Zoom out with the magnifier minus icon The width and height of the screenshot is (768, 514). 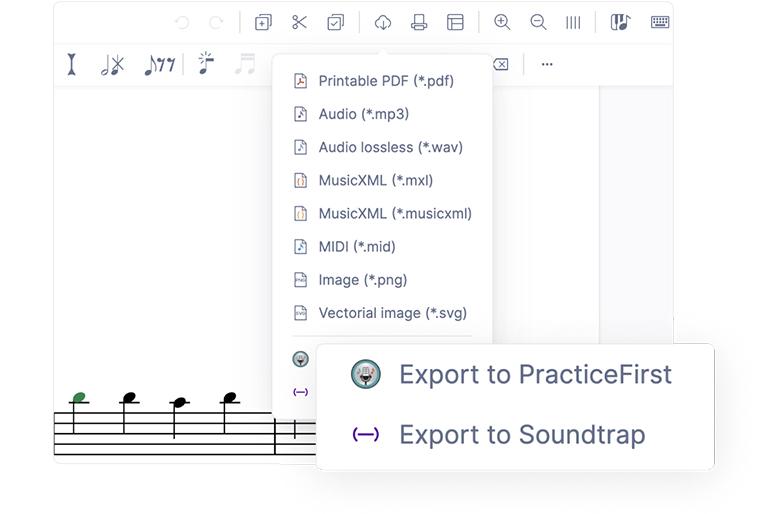pyautogui.click(x=538, y=22)
